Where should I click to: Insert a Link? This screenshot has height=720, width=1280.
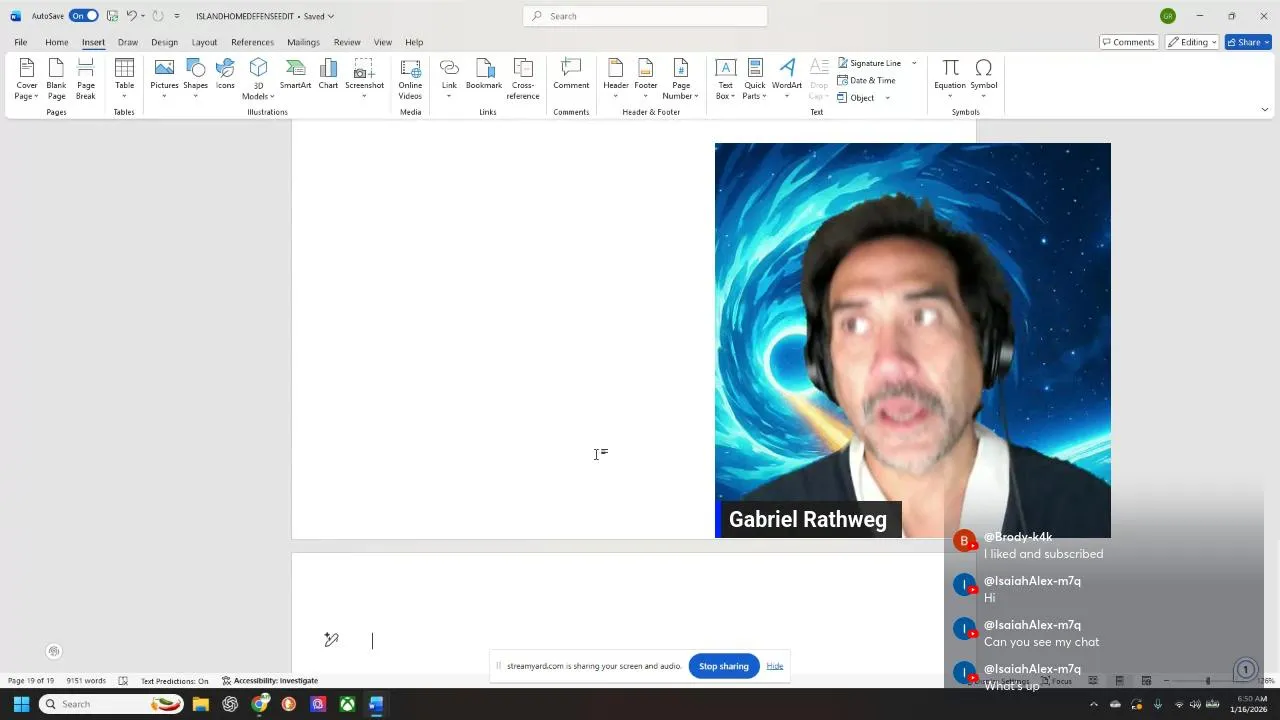(449, 79)
